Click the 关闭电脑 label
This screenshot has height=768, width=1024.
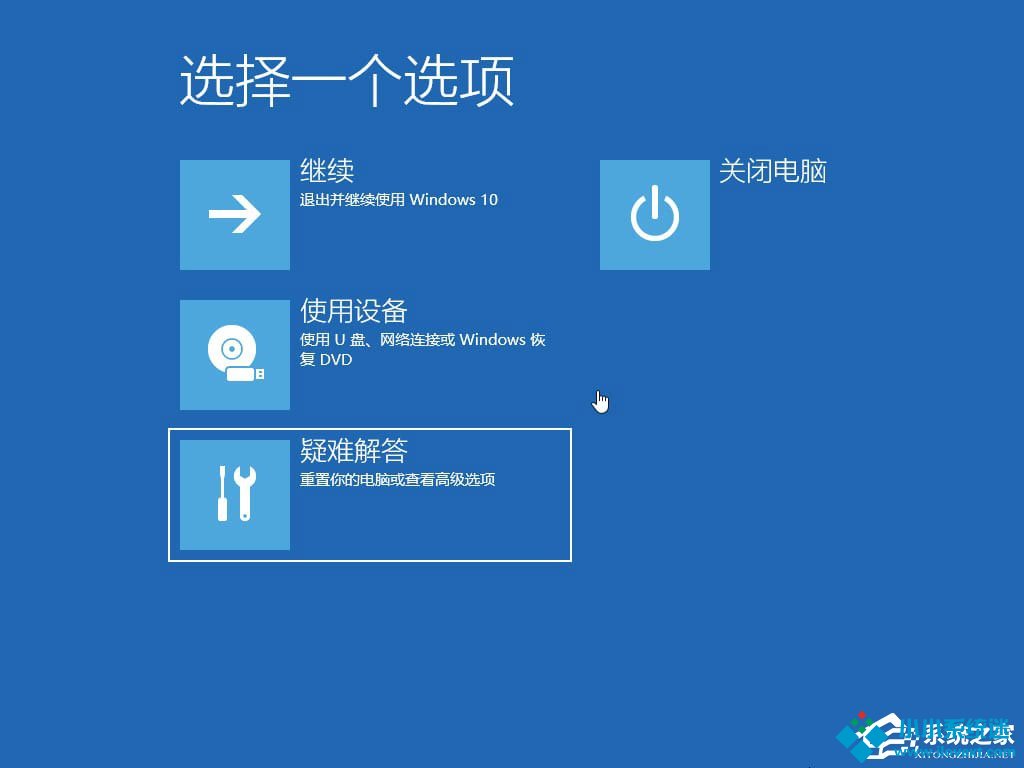tap(773, 171)
